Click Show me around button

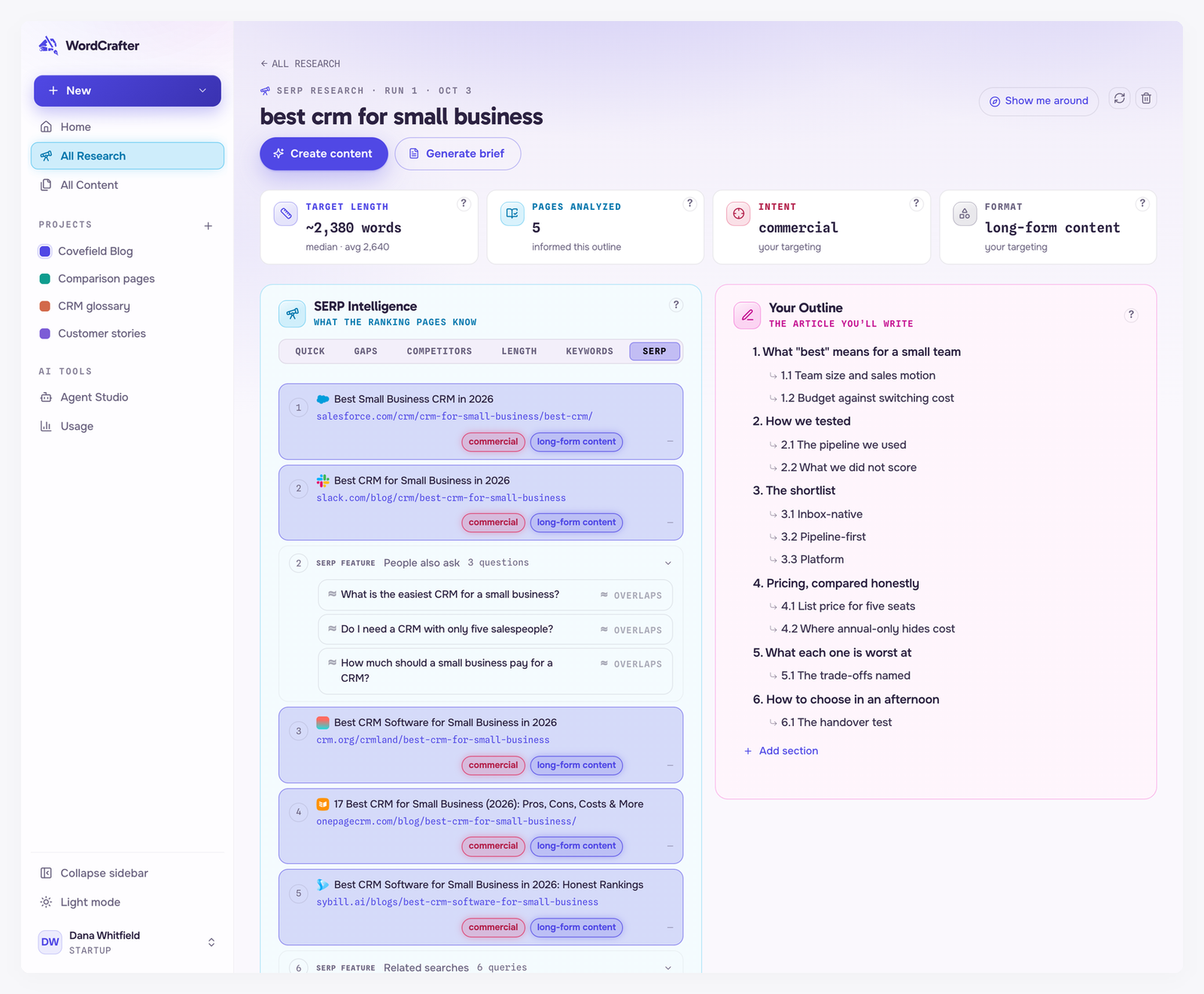click(1038, 101)
